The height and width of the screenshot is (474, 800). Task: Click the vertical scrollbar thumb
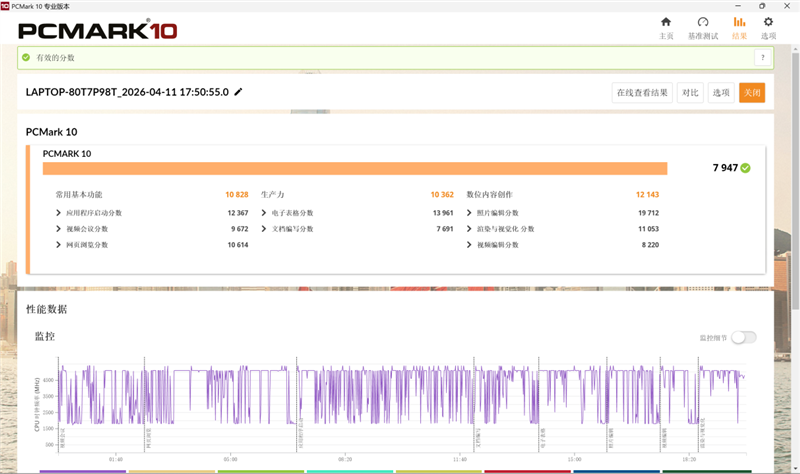pos(795,181)
